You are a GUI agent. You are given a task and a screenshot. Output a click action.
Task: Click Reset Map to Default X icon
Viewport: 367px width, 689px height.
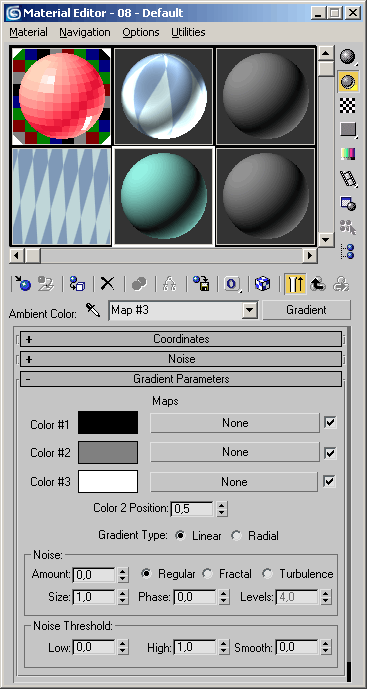coord(107,284)
